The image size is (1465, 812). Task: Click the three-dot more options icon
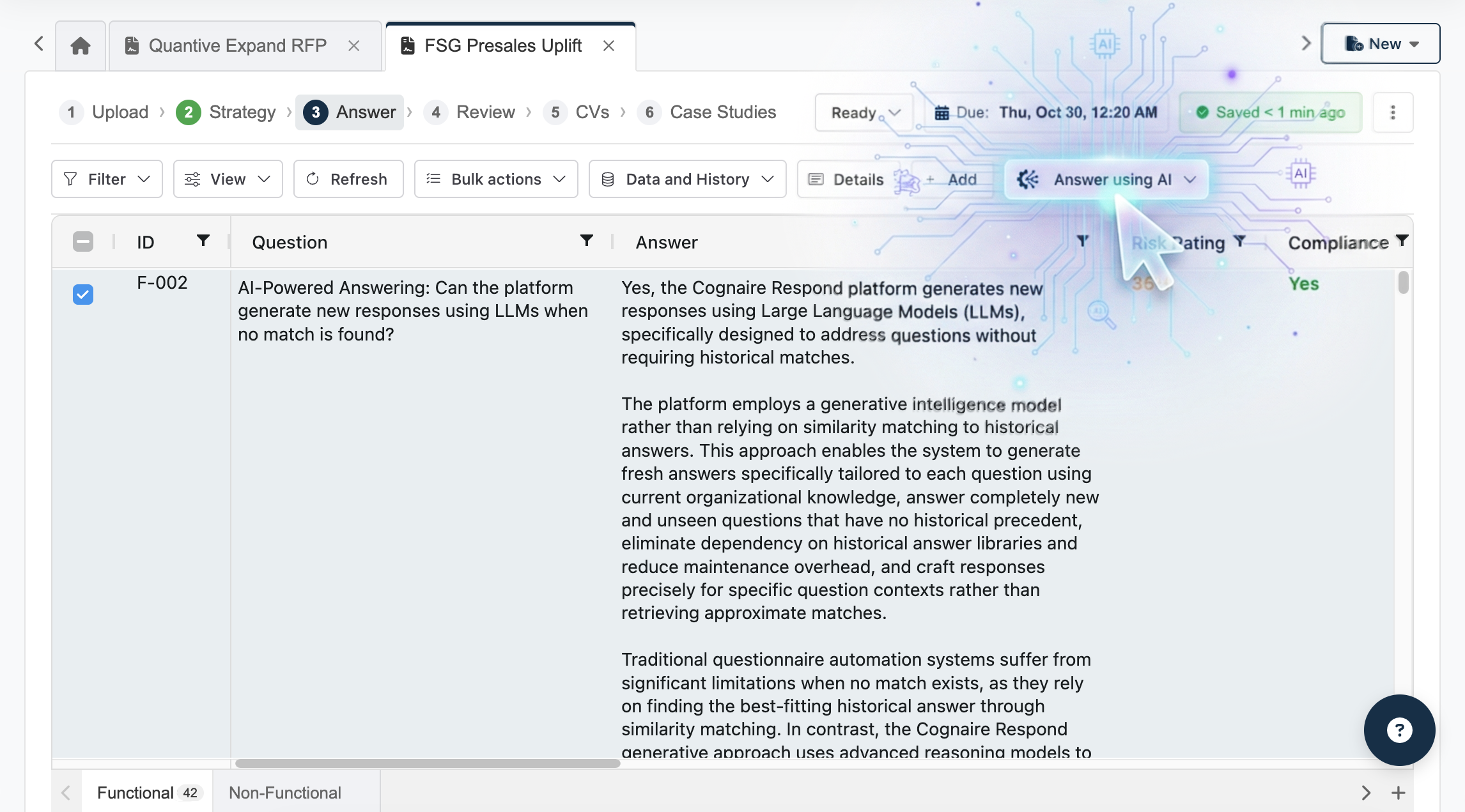(1393, 112)
